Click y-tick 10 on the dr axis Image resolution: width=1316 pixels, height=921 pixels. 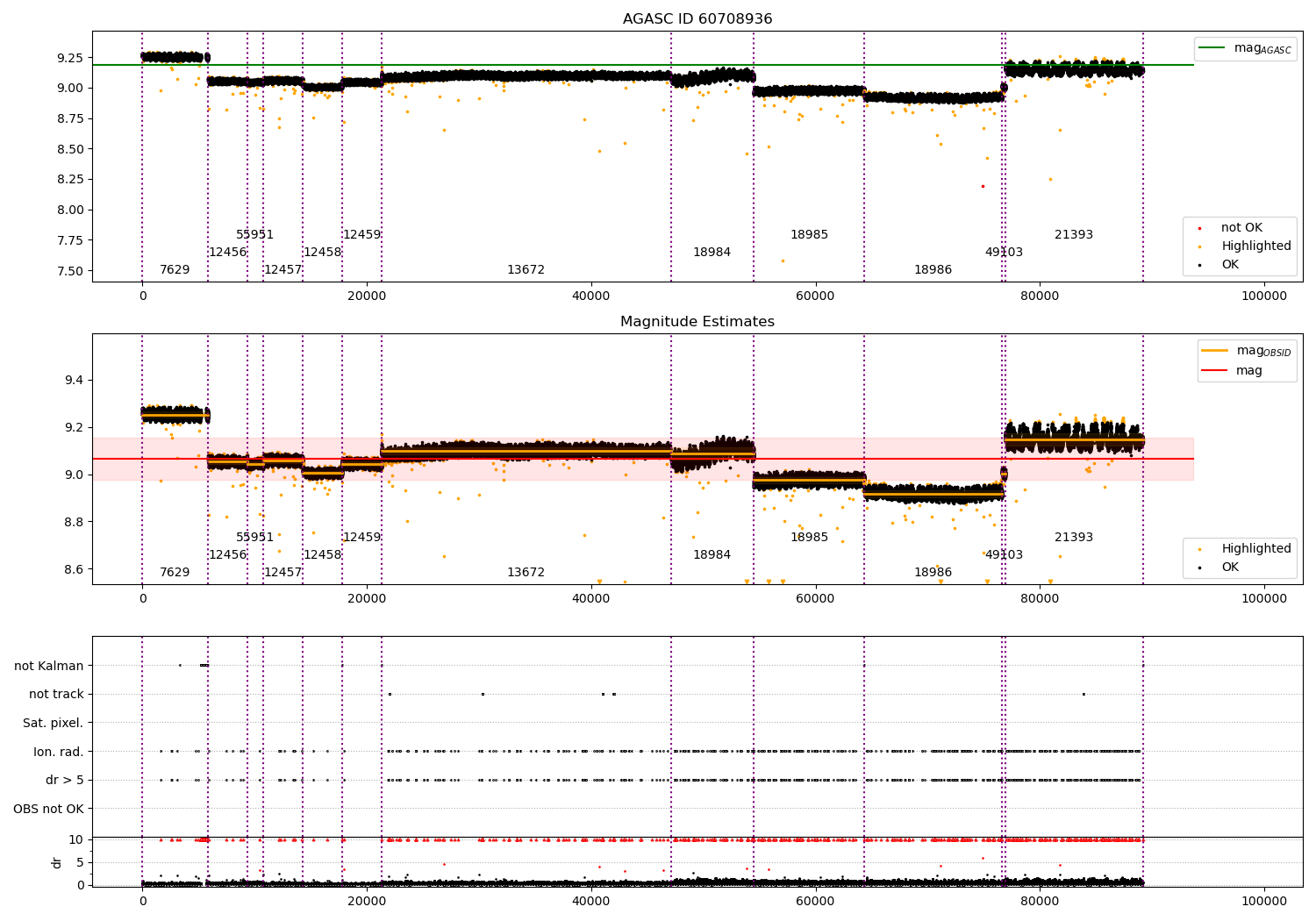(77, 840)
